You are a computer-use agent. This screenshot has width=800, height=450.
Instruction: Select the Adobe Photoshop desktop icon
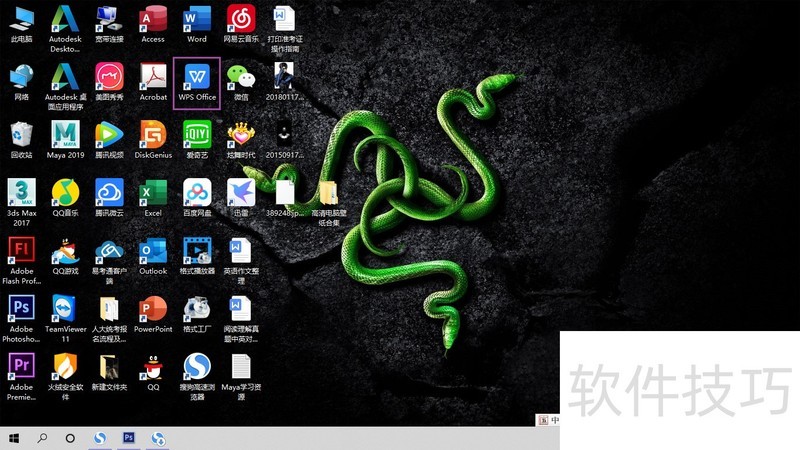21,318
